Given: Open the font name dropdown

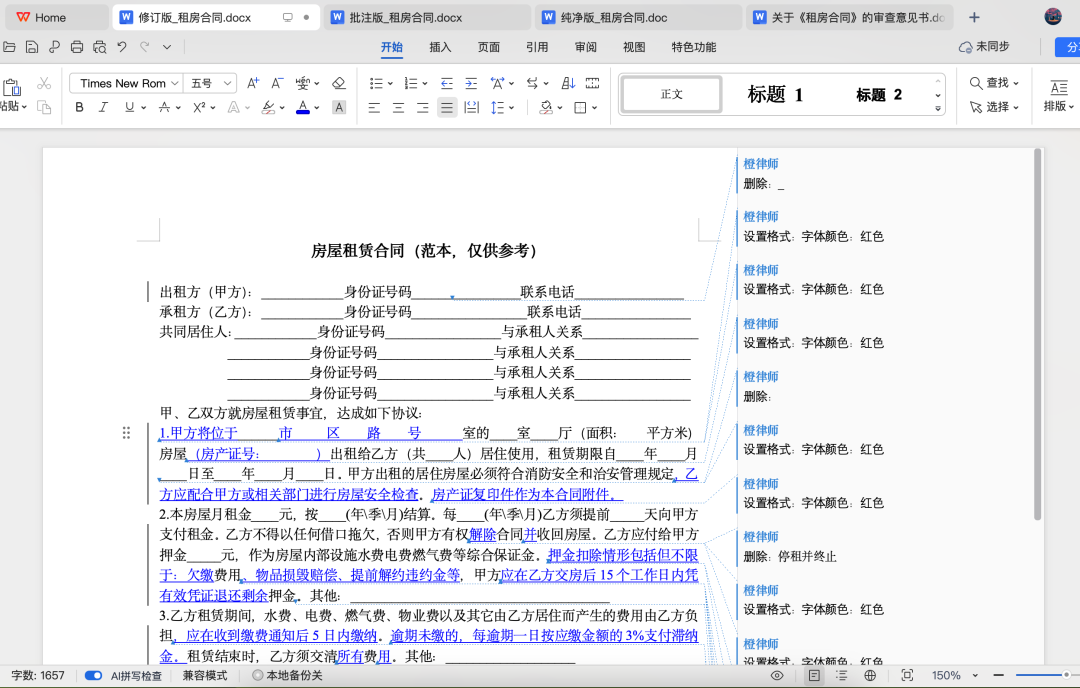Looking at the screenshot, I should point(175,83).
